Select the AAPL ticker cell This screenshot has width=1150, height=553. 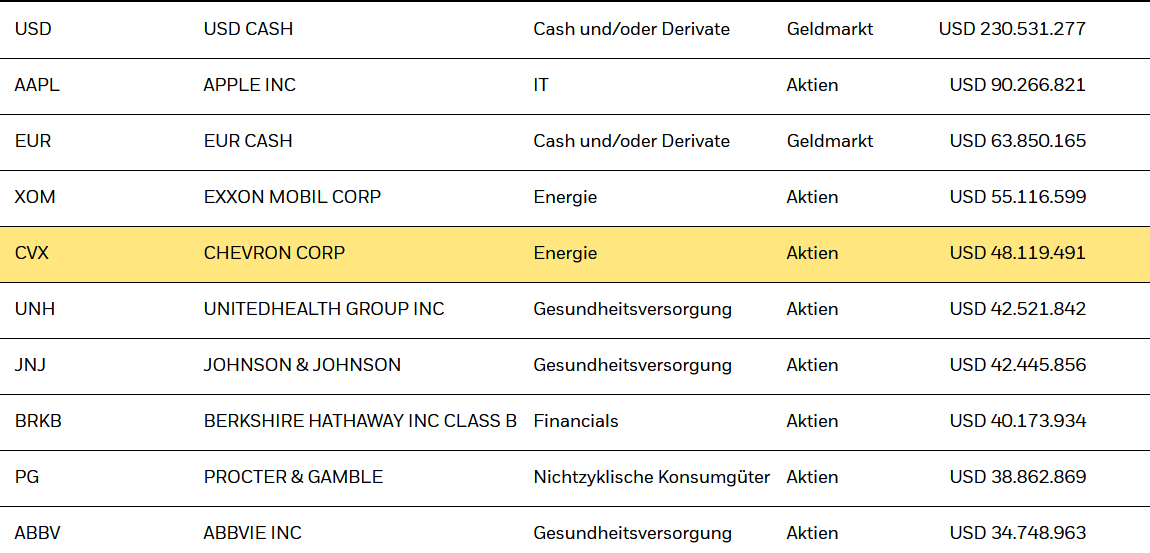[x=37, y=85]
